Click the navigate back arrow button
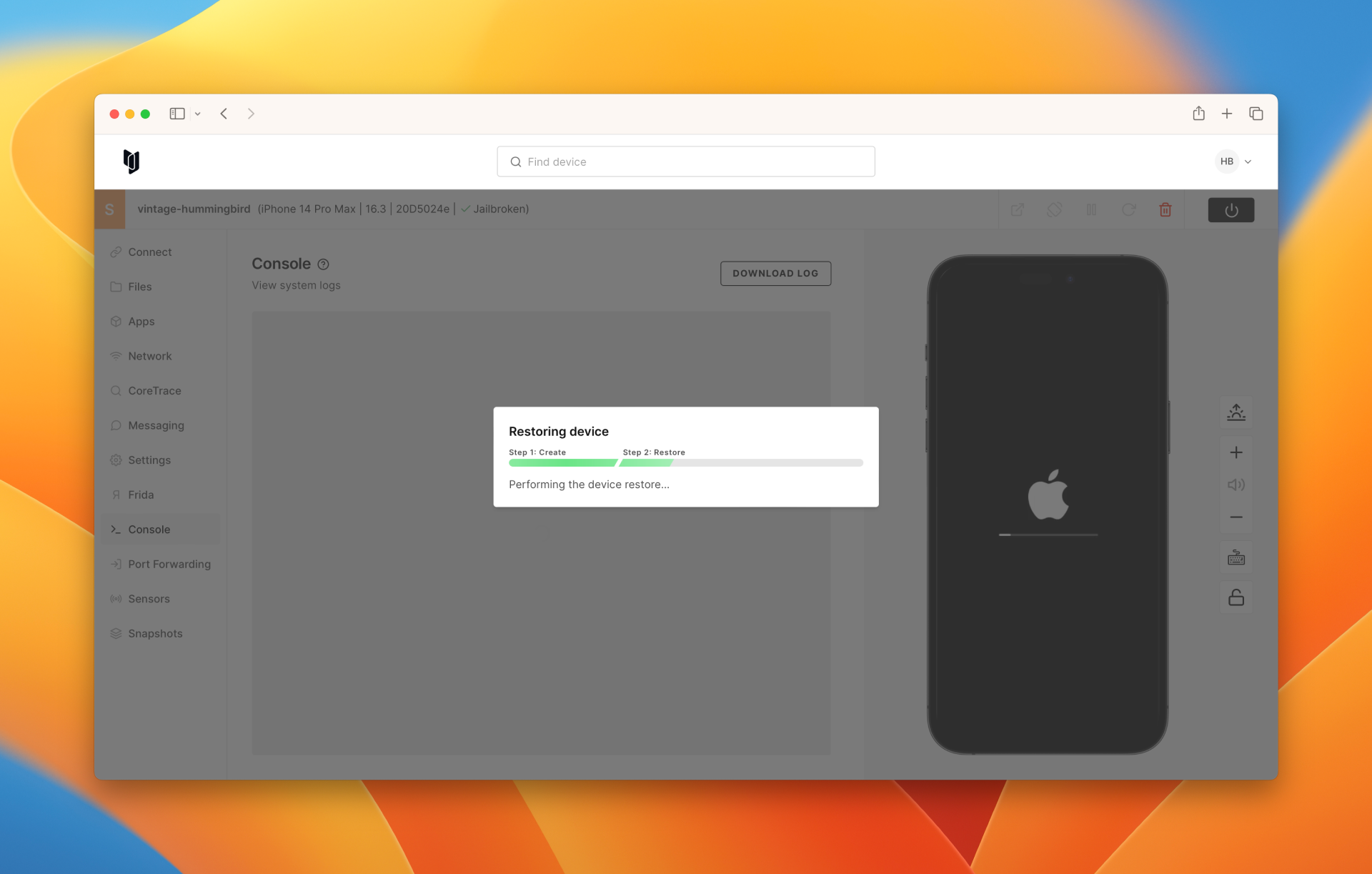This screenshot has height=874, width=1372. coord(224,113)
